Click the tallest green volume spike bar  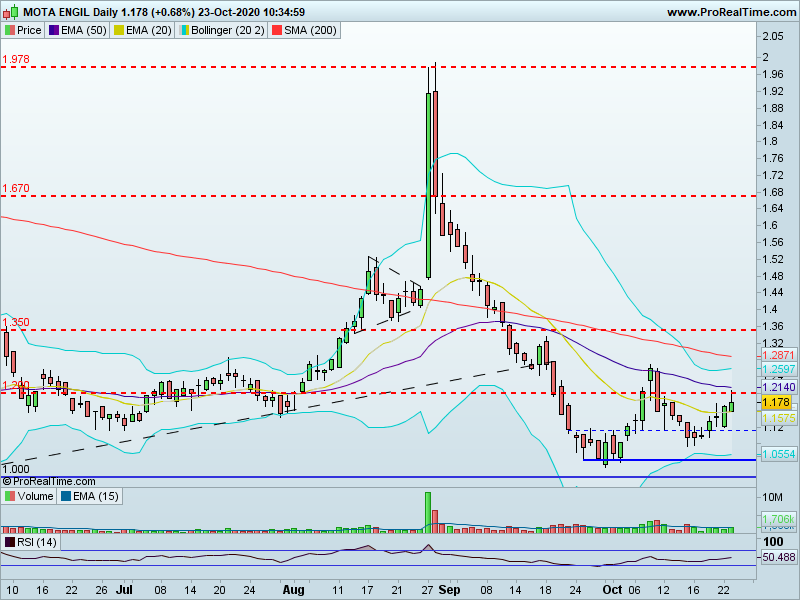tap(428, 512)
